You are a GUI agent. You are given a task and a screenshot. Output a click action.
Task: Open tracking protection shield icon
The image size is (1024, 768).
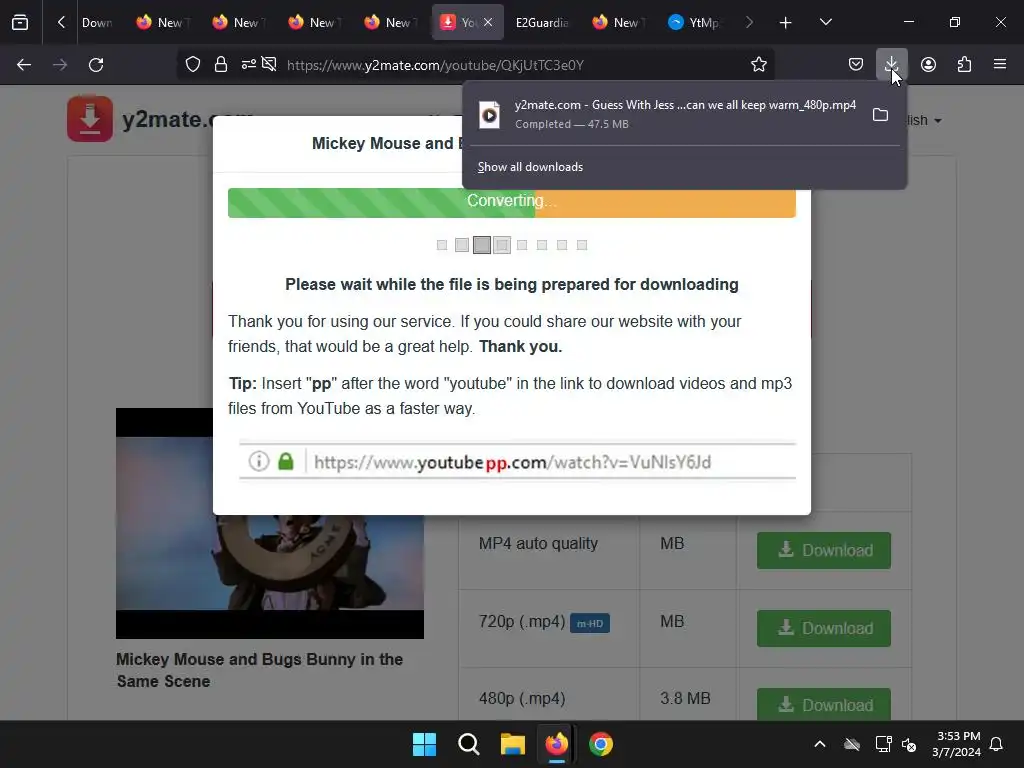[x=193, y=64]
